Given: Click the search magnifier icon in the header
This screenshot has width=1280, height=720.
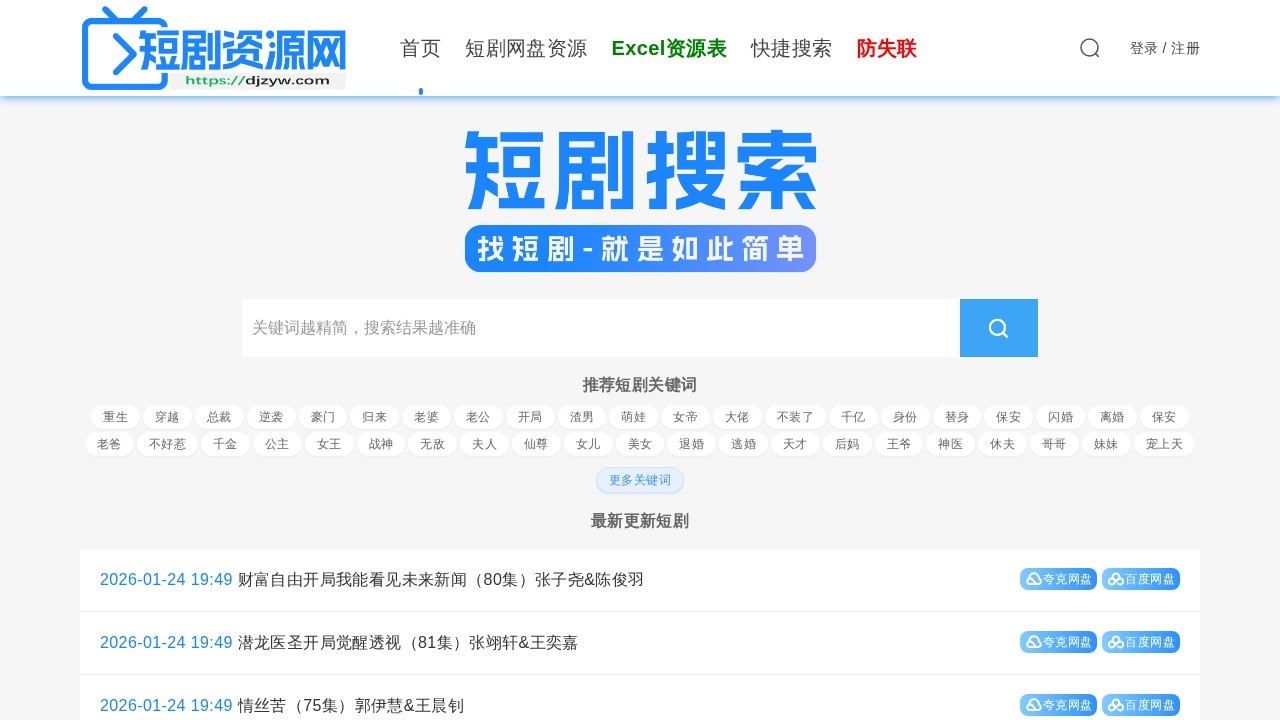Looking at the screenshot, I should pyautogui.click(x=1089, y=48).
